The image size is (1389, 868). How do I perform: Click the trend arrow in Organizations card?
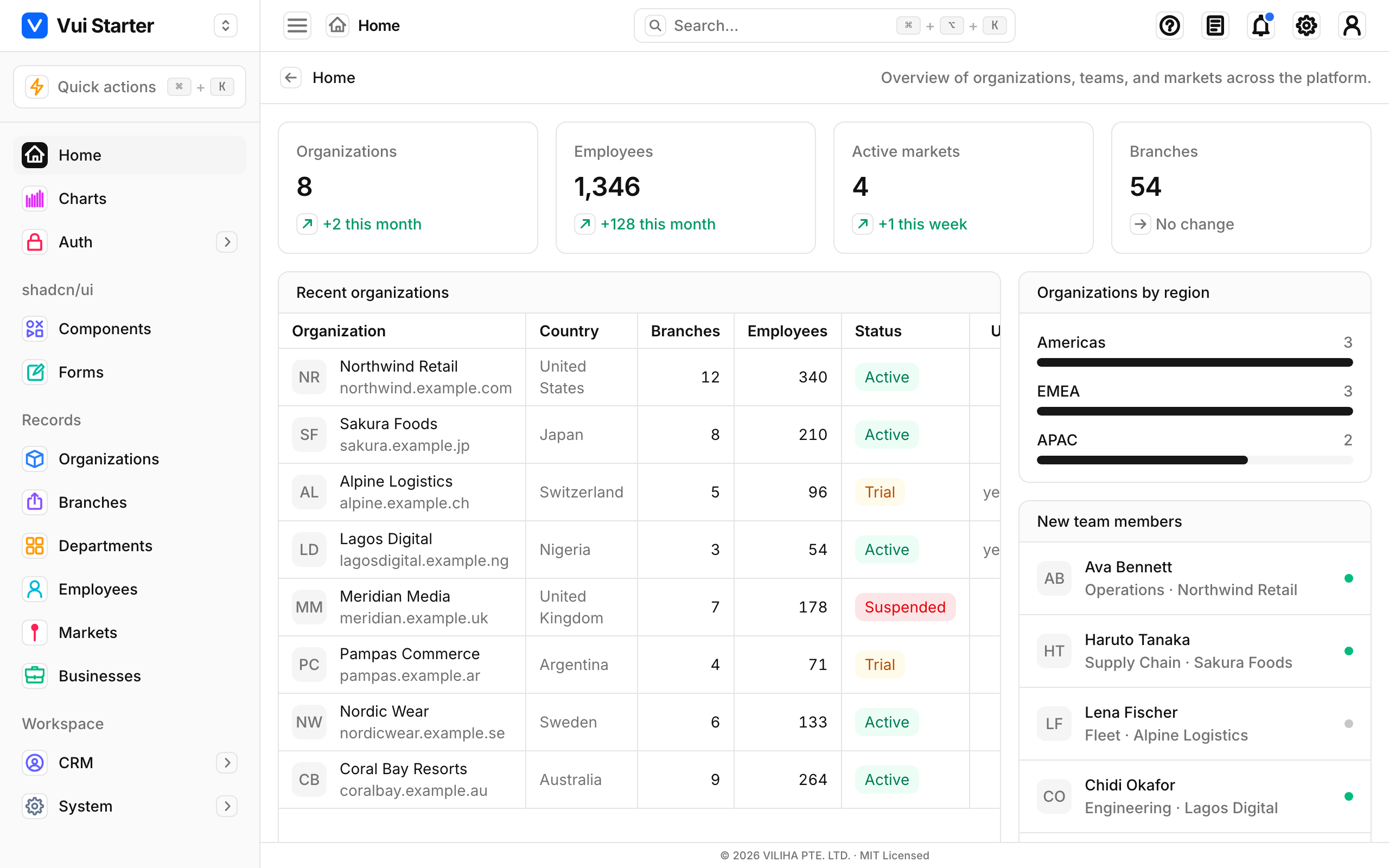click(307, 224)
